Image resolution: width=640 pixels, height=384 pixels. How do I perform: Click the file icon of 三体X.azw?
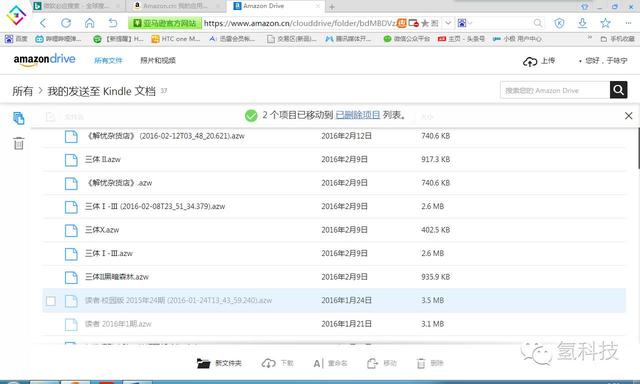pos(71,230)
